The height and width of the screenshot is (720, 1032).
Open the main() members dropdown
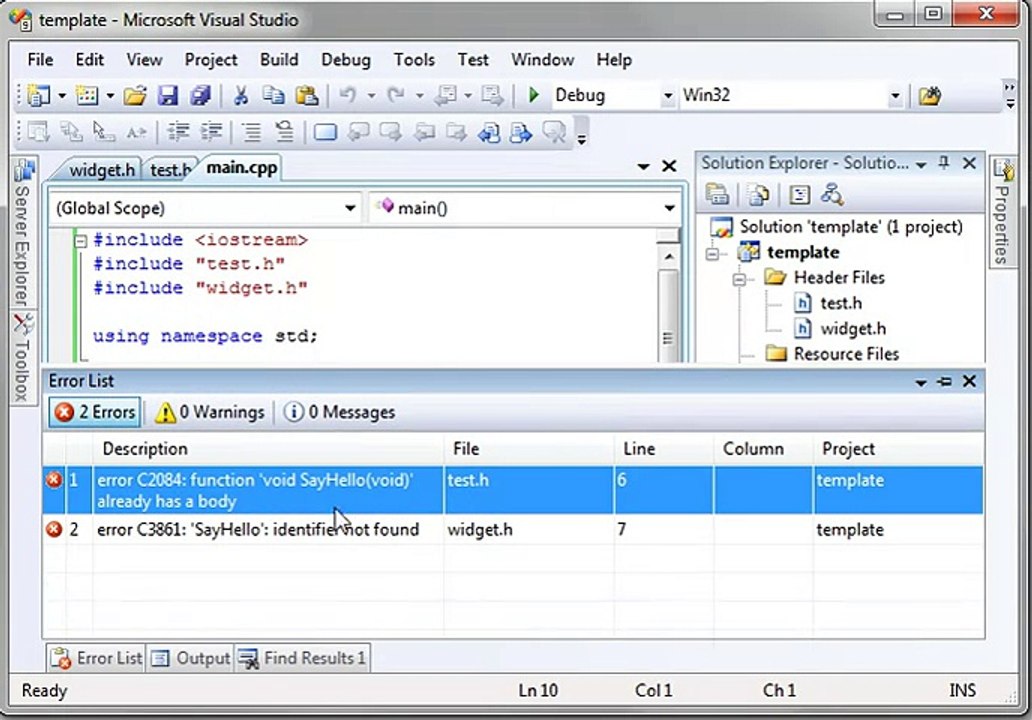tap(669, 209)
